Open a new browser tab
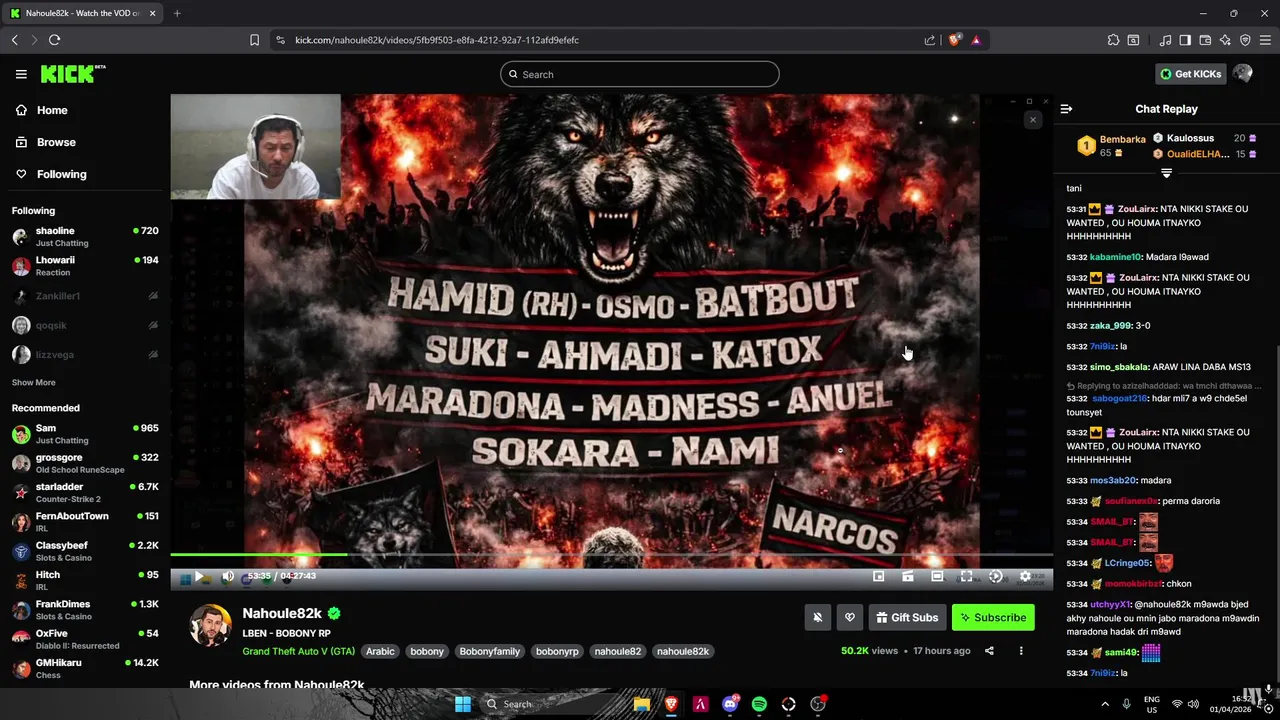 tap(177, 13)
